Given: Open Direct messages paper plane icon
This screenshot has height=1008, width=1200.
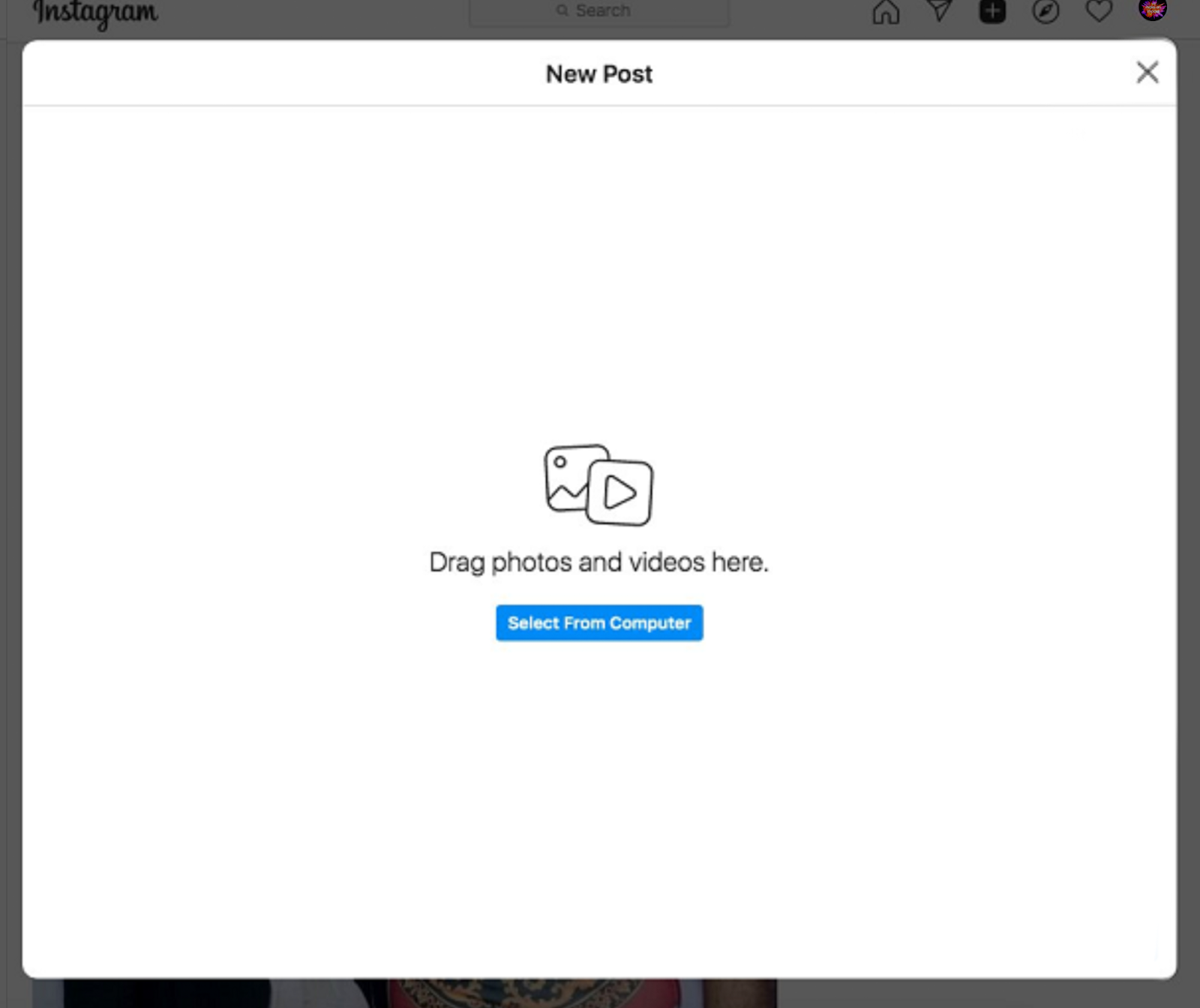Looking at the screenshot, I should click(939, 10).
